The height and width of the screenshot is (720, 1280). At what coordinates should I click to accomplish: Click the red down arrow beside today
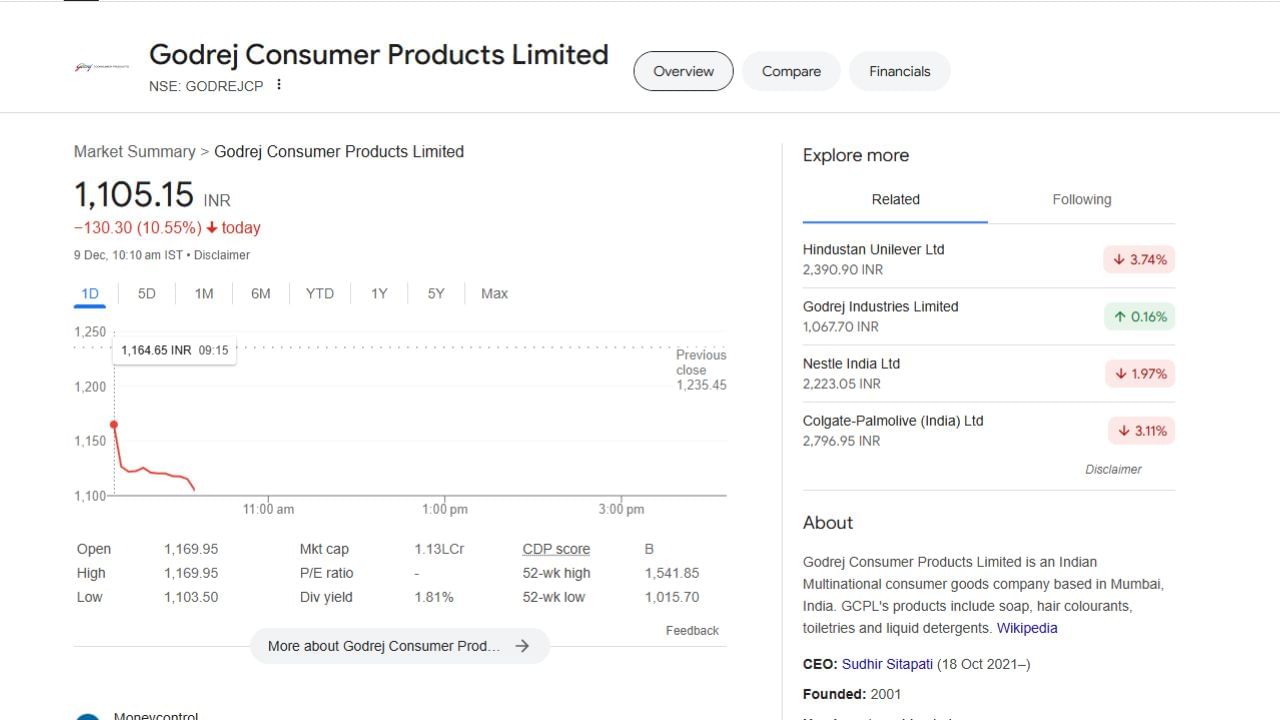coord(212,228)
